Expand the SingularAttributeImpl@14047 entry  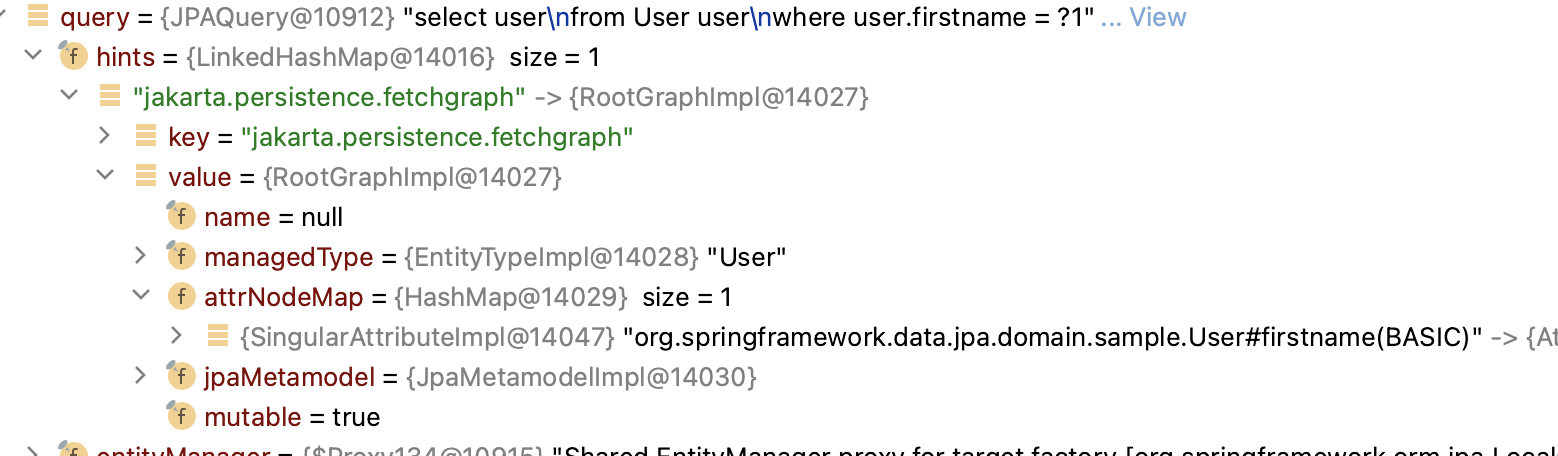177,337
